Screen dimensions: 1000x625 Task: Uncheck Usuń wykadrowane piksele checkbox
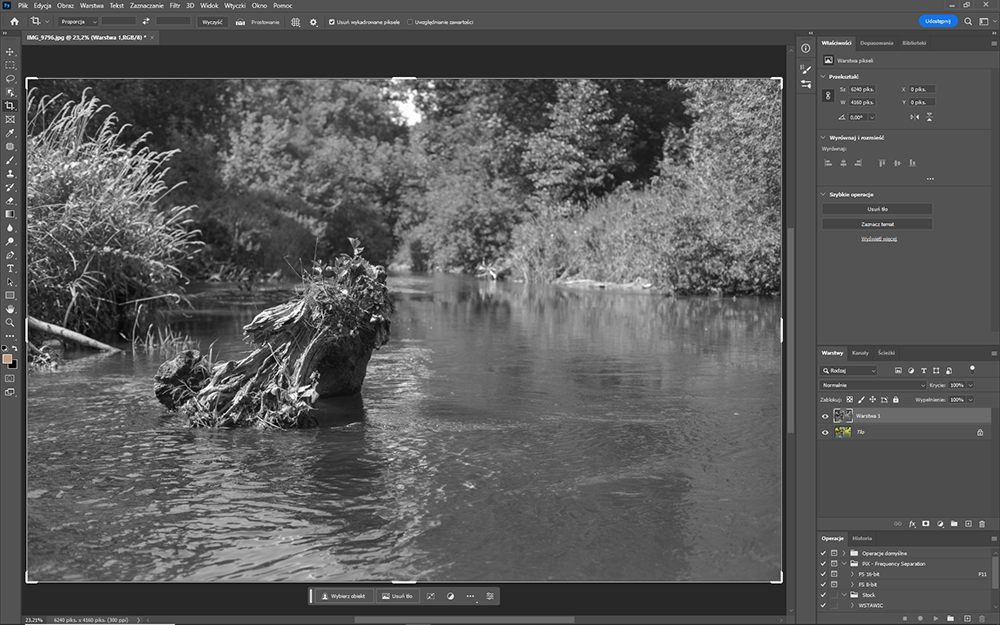[332, 21]
